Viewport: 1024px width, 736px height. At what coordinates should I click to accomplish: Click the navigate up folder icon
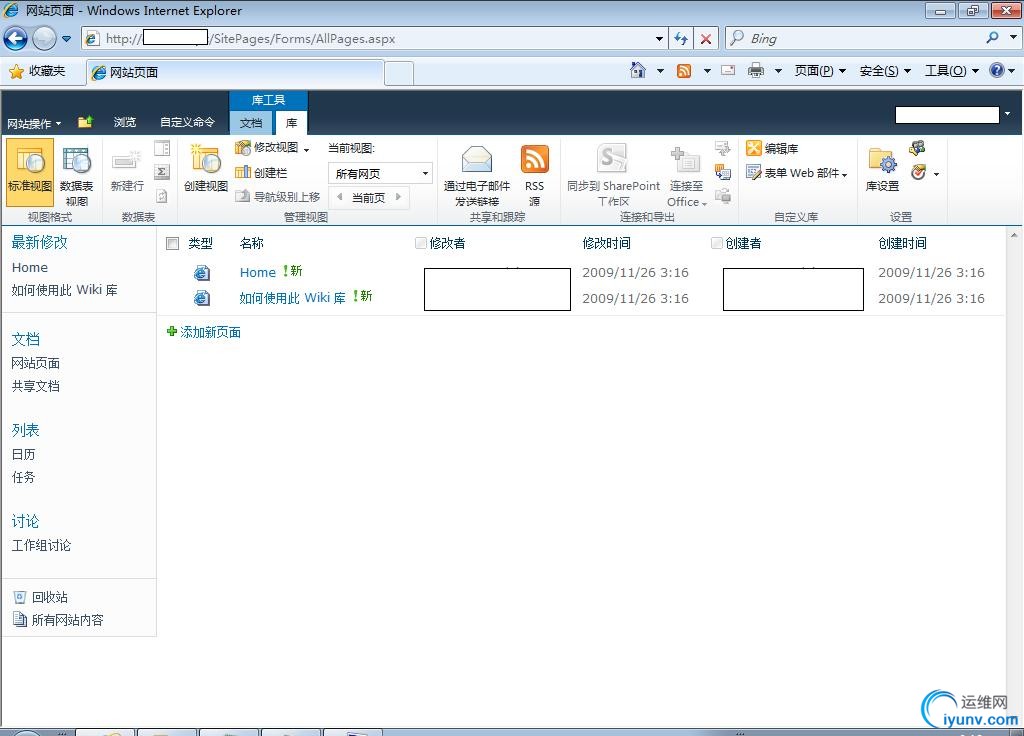tap(85, 122)
